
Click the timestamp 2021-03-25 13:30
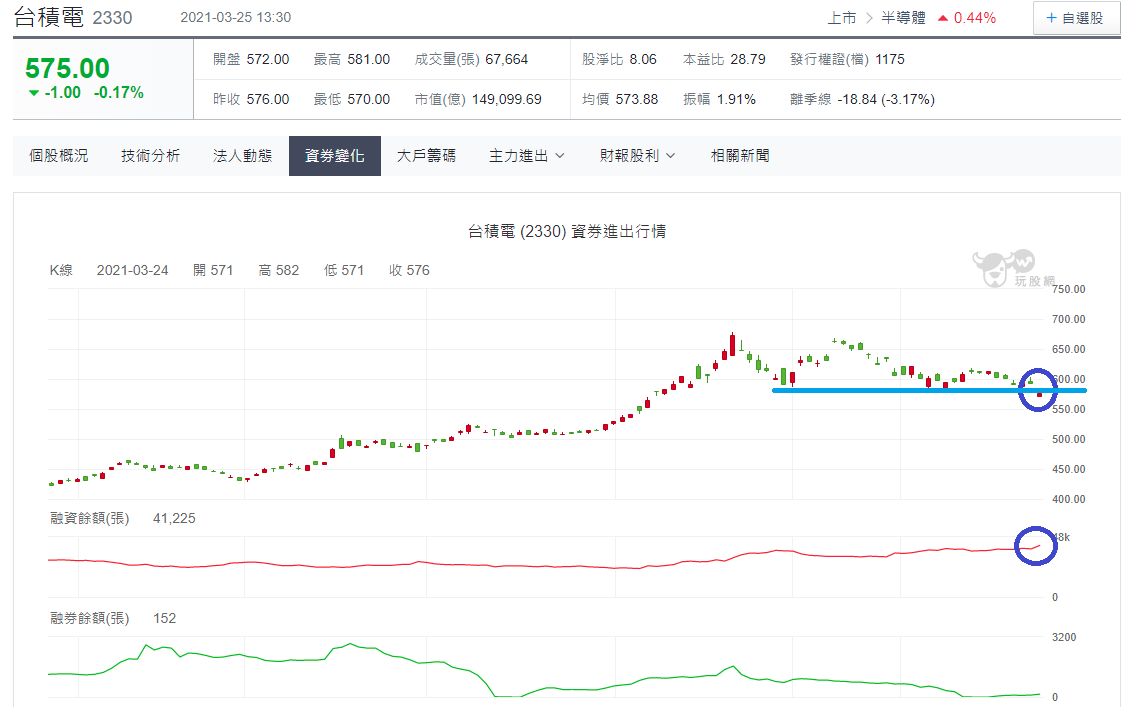pos(236,17)
